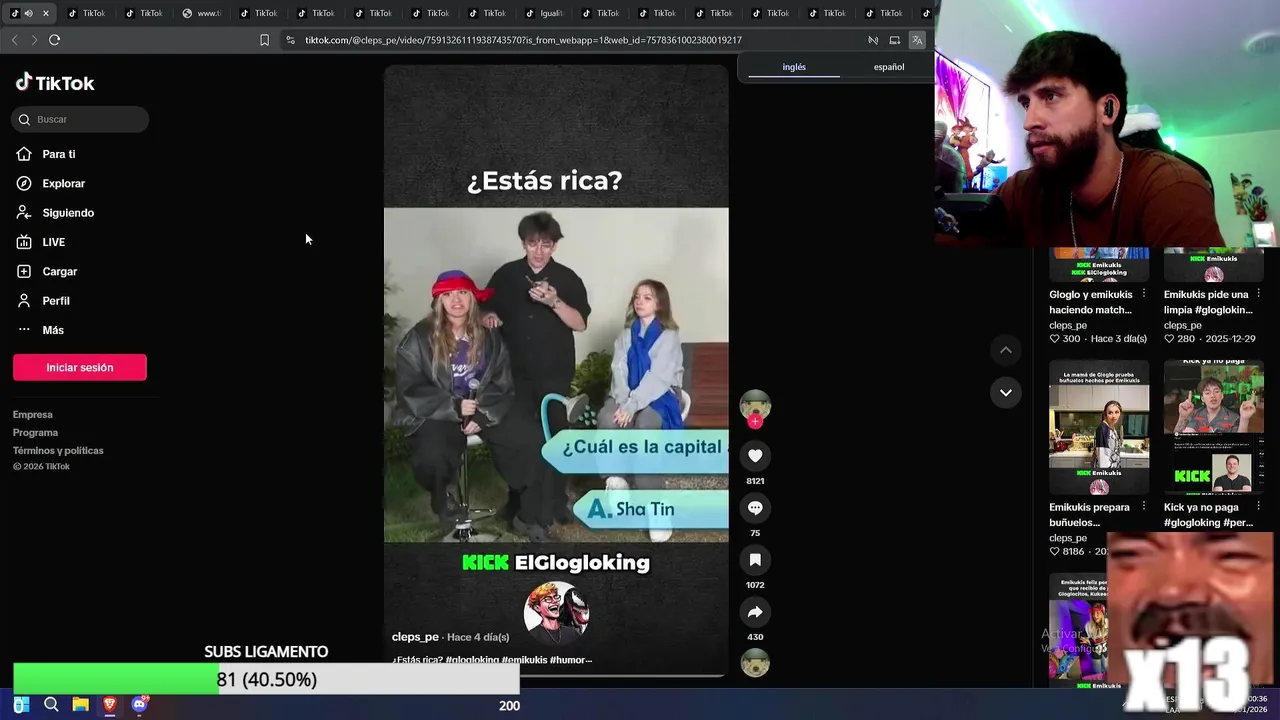Expand the Más menu
Image resolution: width=1280 pixels, height=720 pixels.
52,330
